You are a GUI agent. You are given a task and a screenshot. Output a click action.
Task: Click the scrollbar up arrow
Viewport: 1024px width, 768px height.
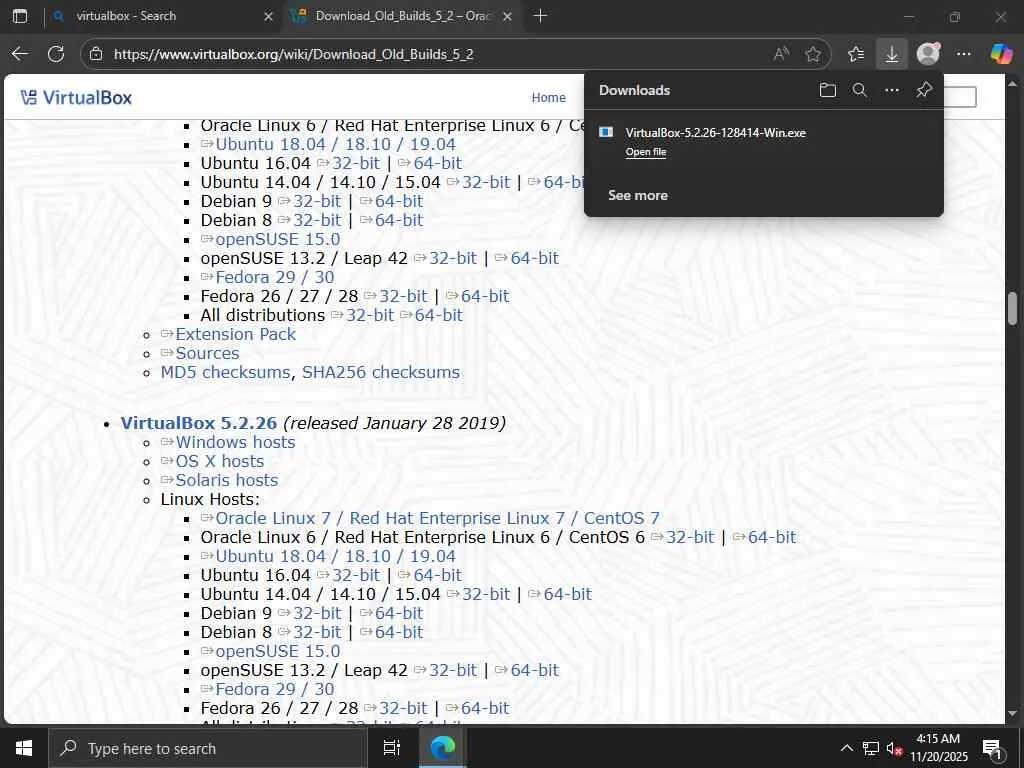pos(1013,84)
